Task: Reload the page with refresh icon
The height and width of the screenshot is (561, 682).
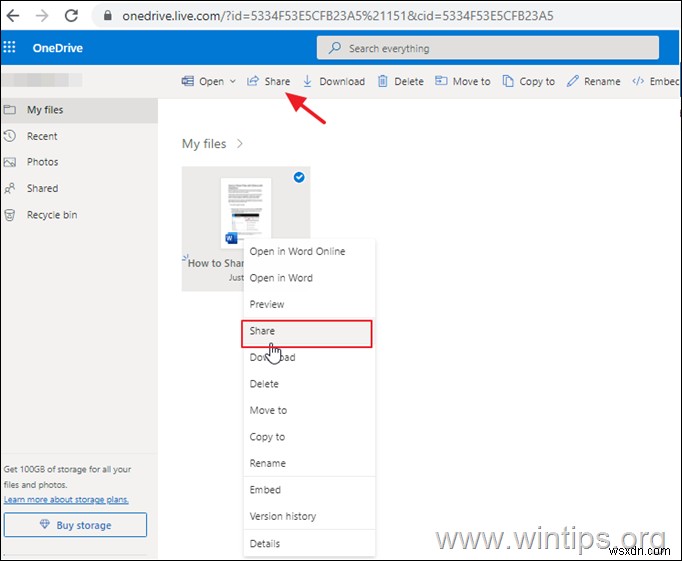Action: [71, 16]
